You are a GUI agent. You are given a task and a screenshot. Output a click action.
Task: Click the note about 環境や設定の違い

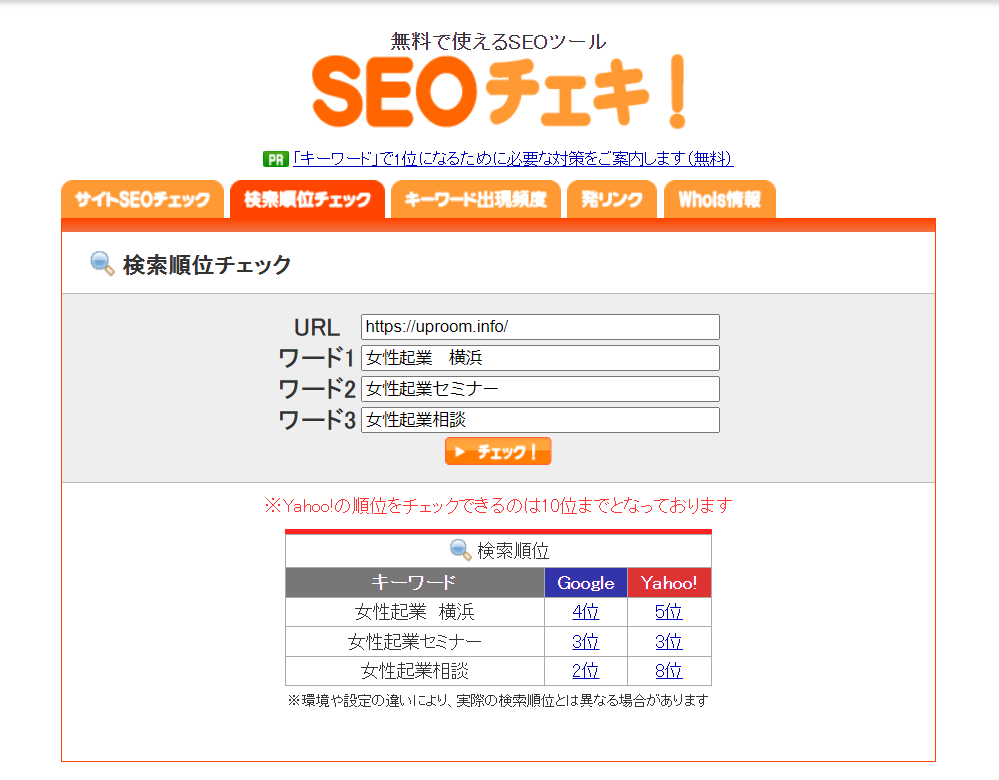point(498,701)
